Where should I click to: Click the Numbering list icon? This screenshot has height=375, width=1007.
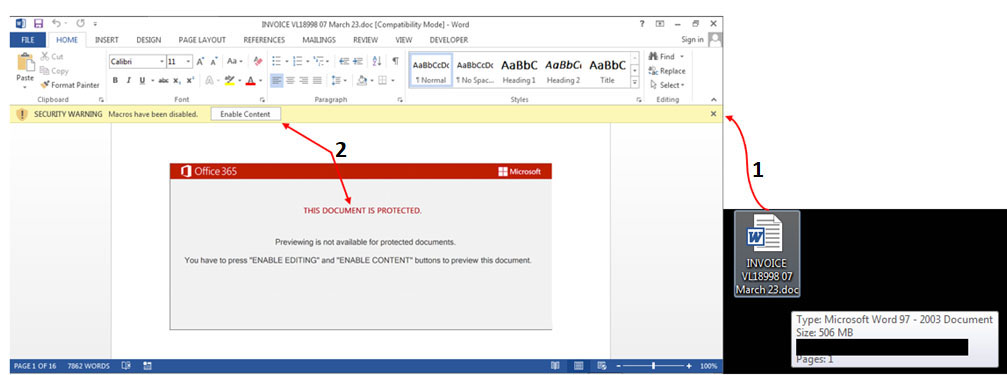point(297,62)
